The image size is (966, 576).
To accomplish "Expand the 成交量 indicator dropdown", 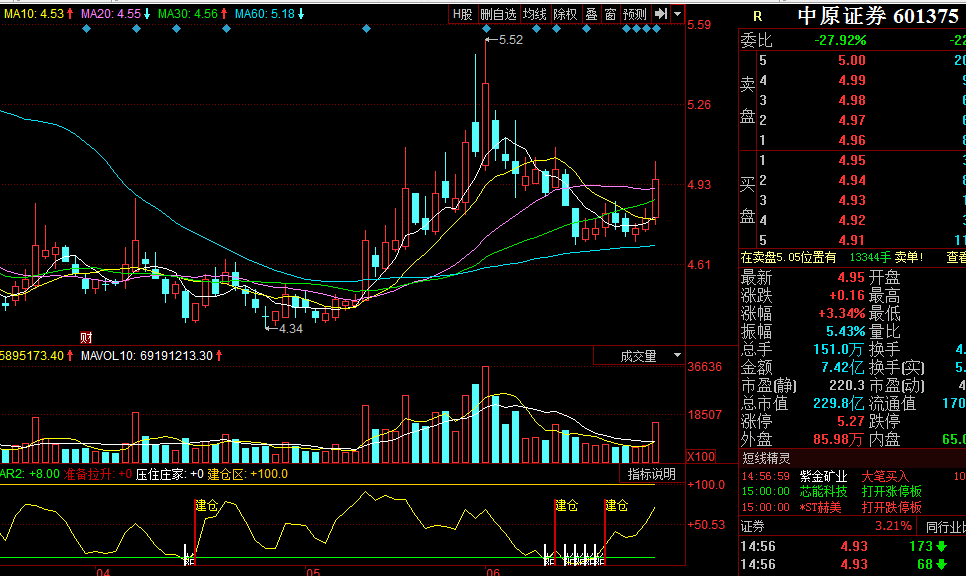I will [x=677, y=355].
